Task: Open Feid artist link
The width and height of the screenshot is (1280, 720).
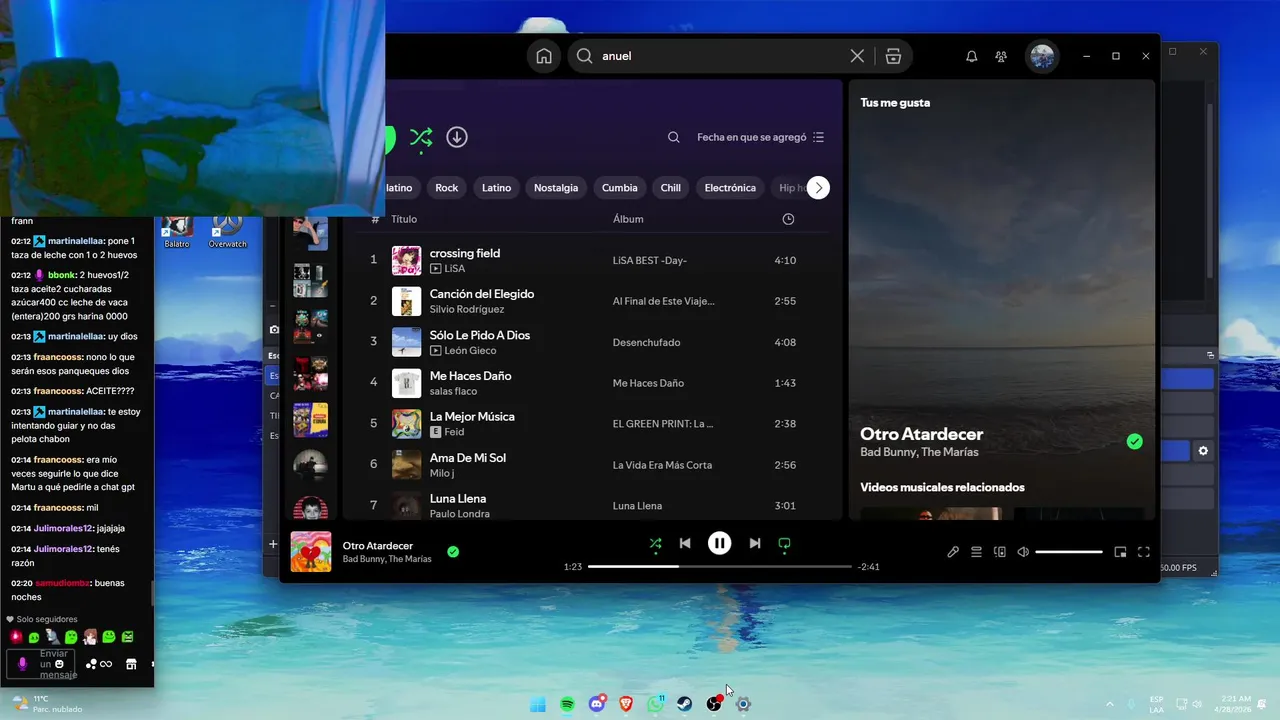Action: (455, 432)
